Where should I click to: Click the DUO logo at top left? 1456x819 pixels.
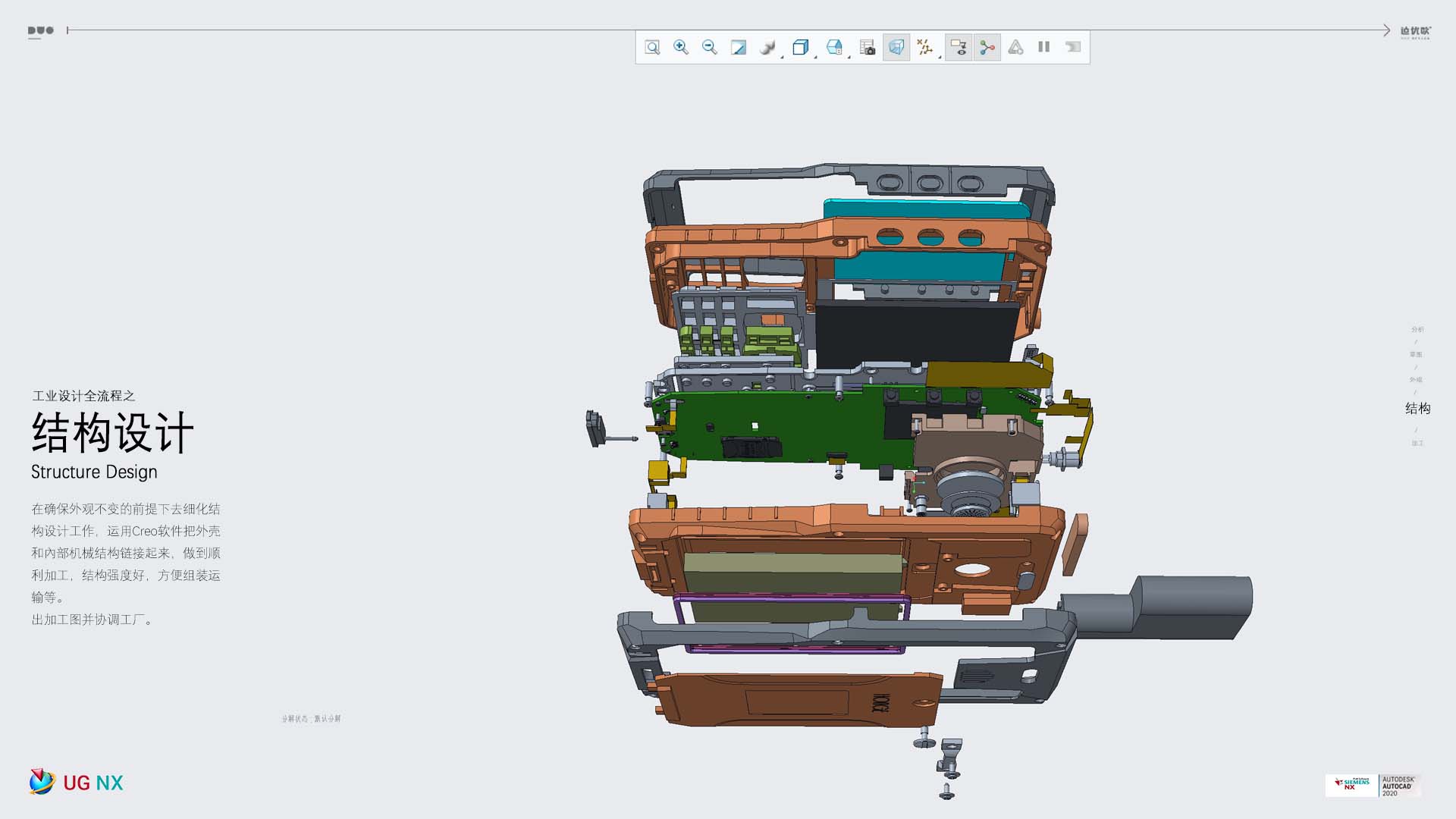(x=41, y=31)
